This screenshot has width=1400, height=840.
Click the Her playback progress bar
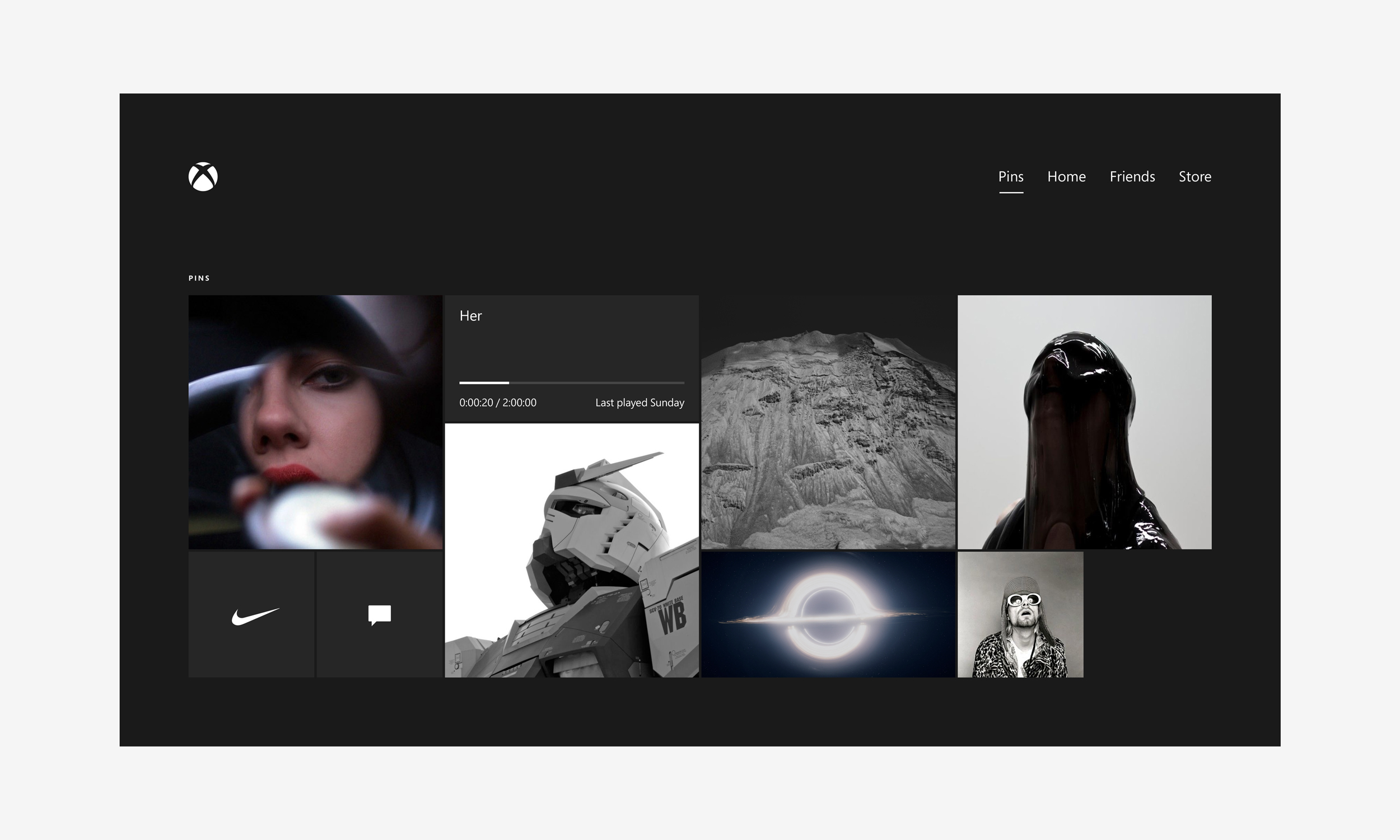pyautogui.click(x=572, y=383)
